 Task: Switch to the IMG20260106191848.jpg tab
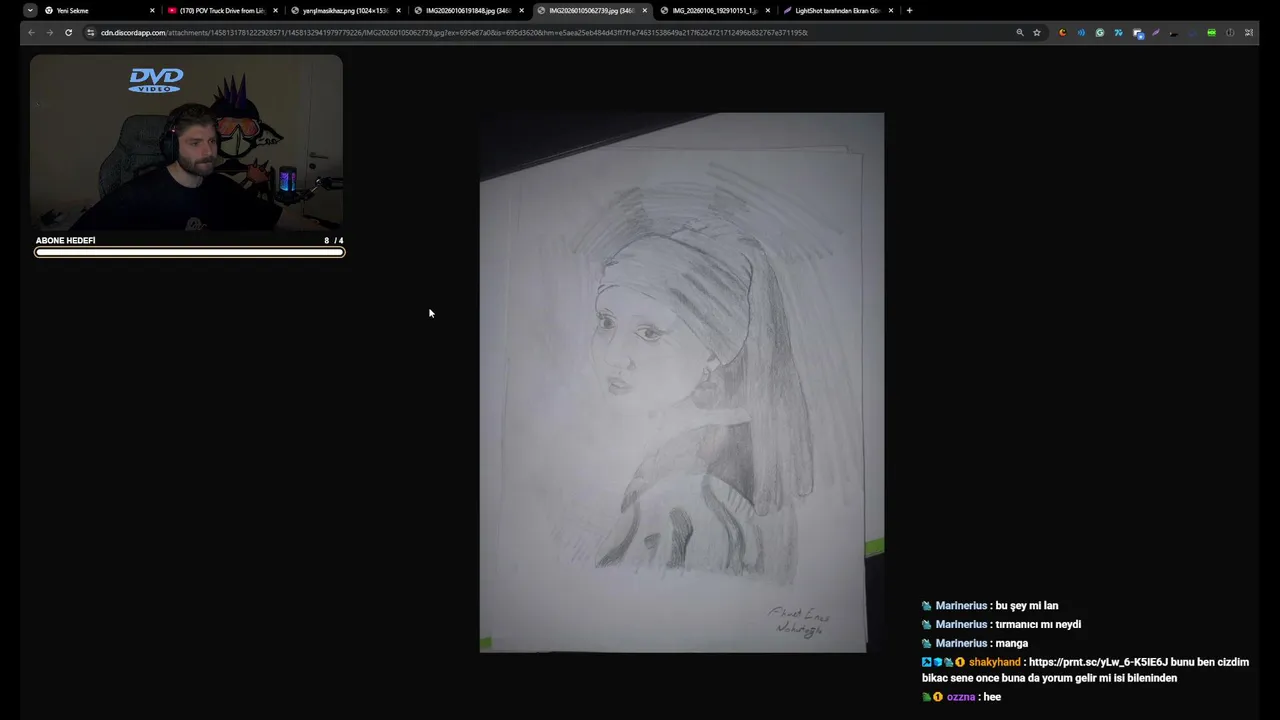point(468,10)
